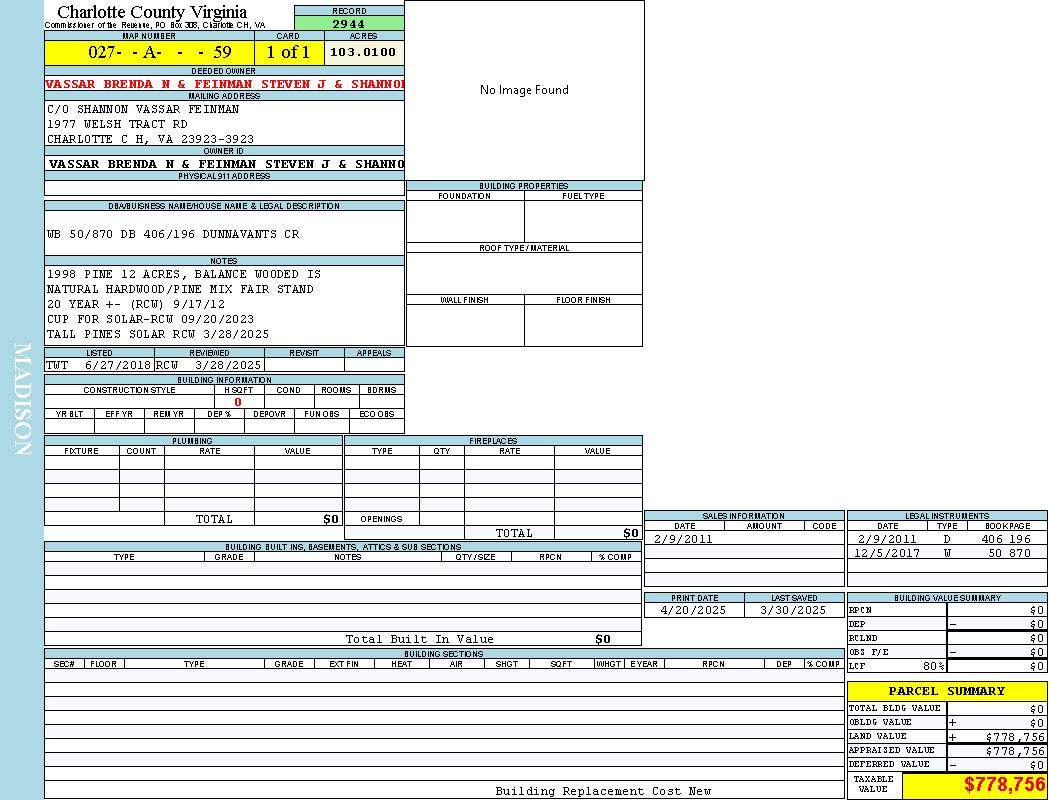Click the acres value 103.0100
Screen dimensions: 1050x800
363,52
